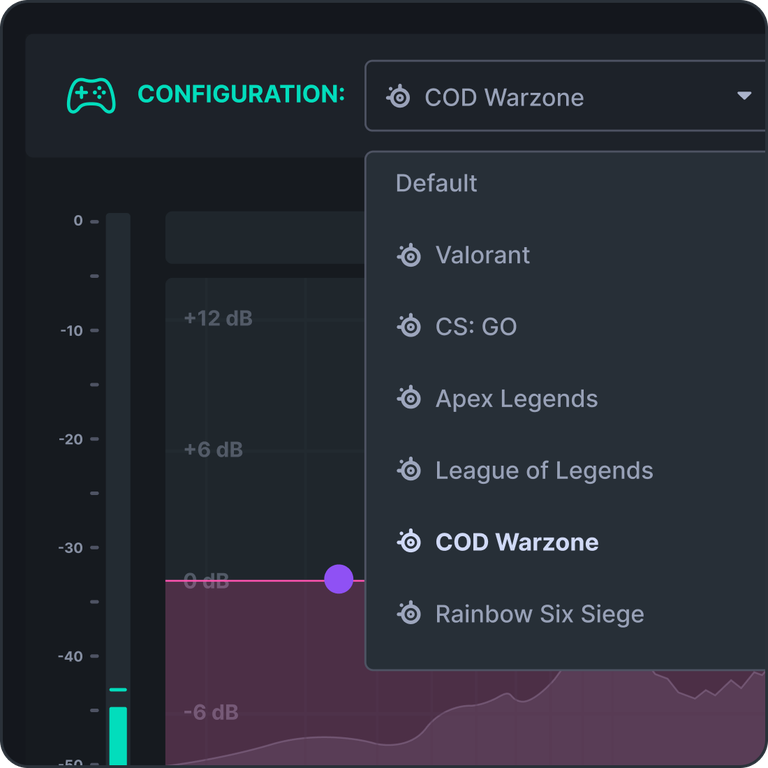
Task: Open the COD Warzone configuration combo box
Action: tap(566, 96)
